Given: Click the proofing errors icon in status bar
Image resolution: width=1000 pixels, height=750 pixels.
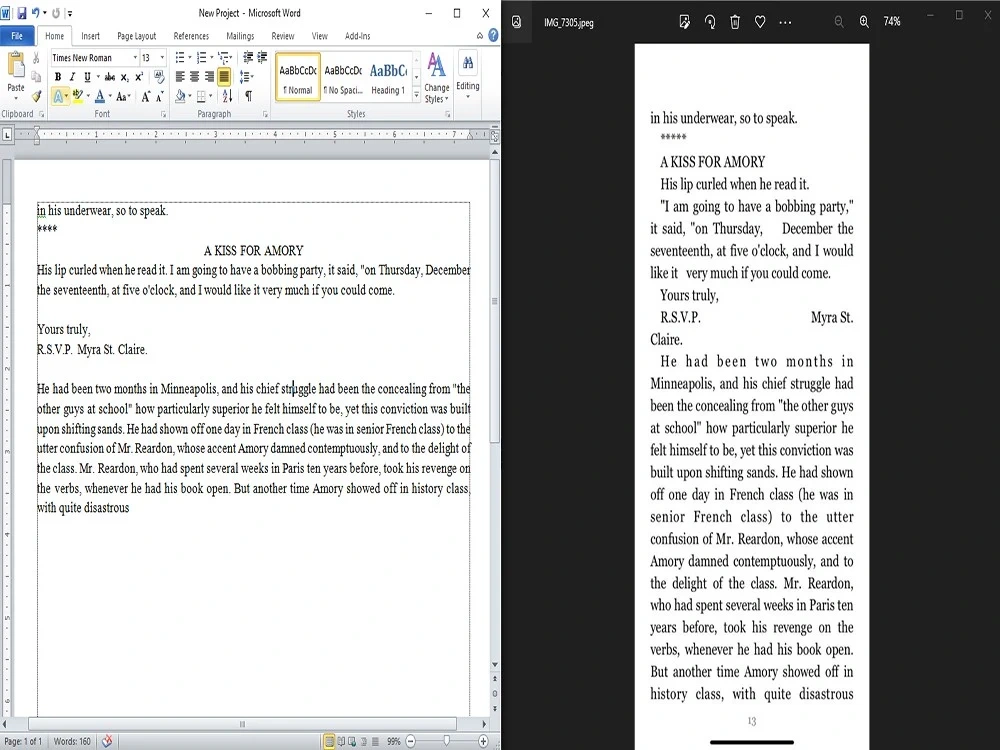Looking at the screenshot, I should (x=107, y=741).
